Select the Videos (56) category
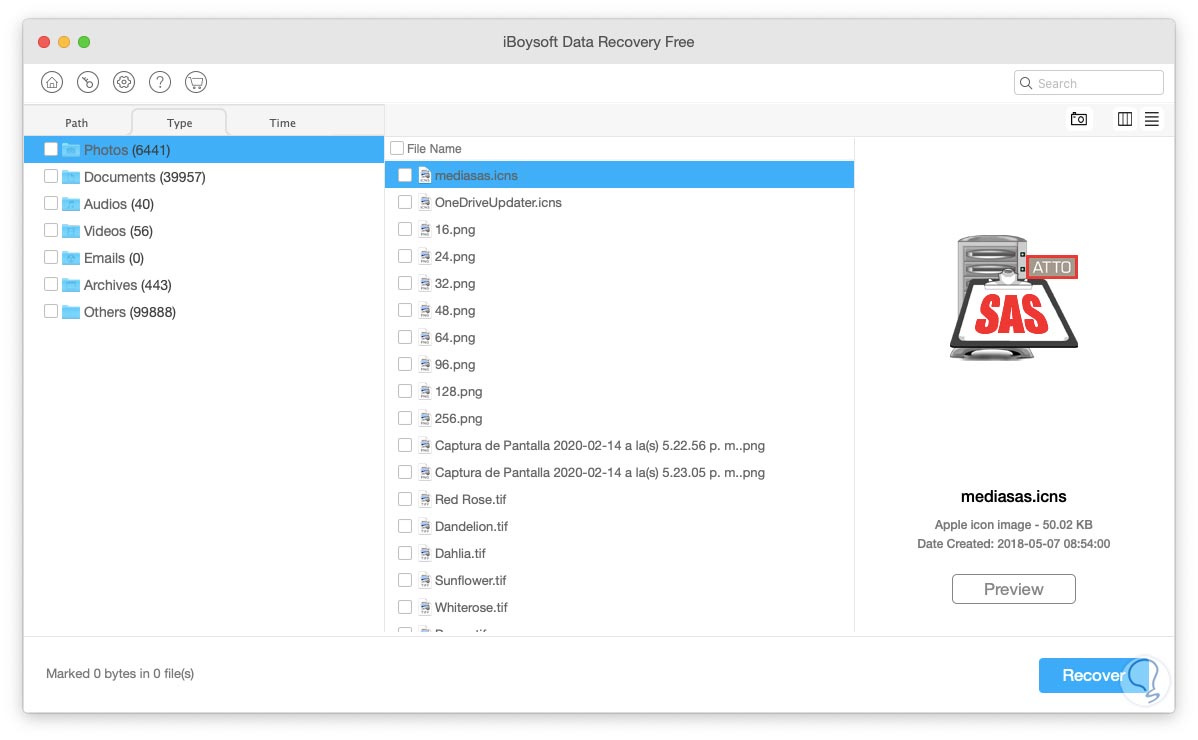1198x740 pixels. click(204, 231)
